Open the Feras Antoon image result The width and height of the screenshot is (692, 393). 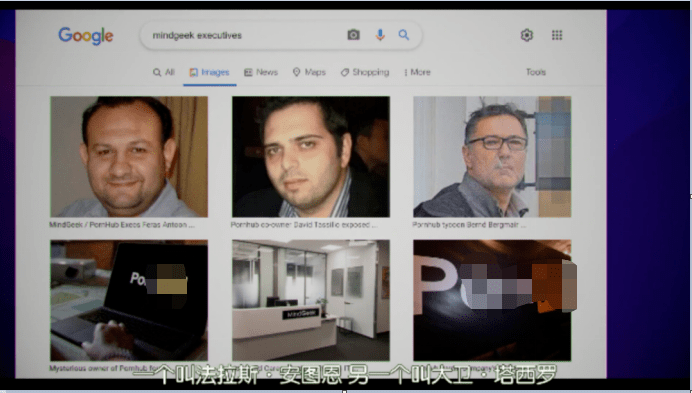point(129,157)
